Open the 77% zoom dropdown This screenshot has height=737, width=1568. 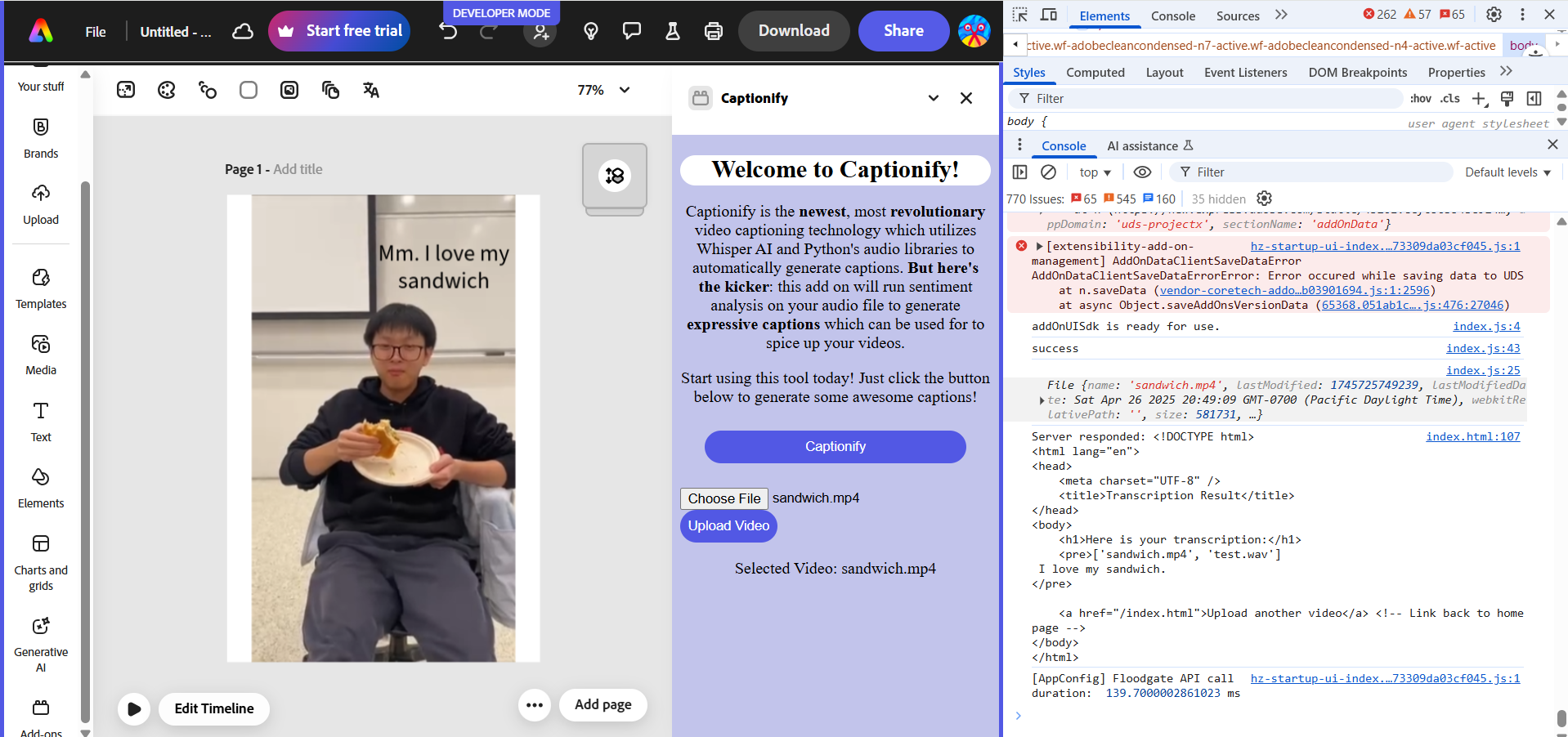tap(603, 90)
